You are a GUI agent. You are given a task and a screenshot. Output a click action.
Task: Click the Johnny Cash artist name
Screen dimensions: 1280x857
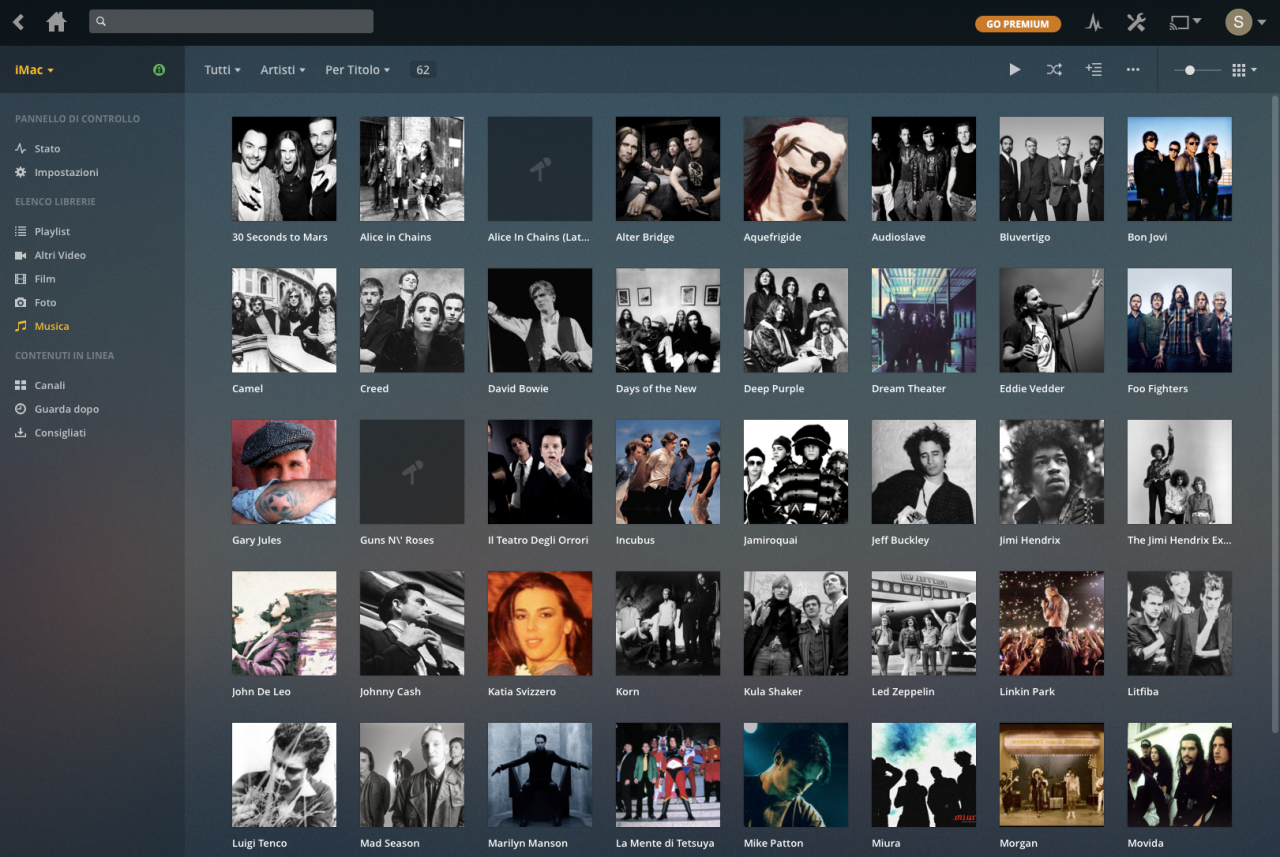pyautogui.click(x=390, y=692)
